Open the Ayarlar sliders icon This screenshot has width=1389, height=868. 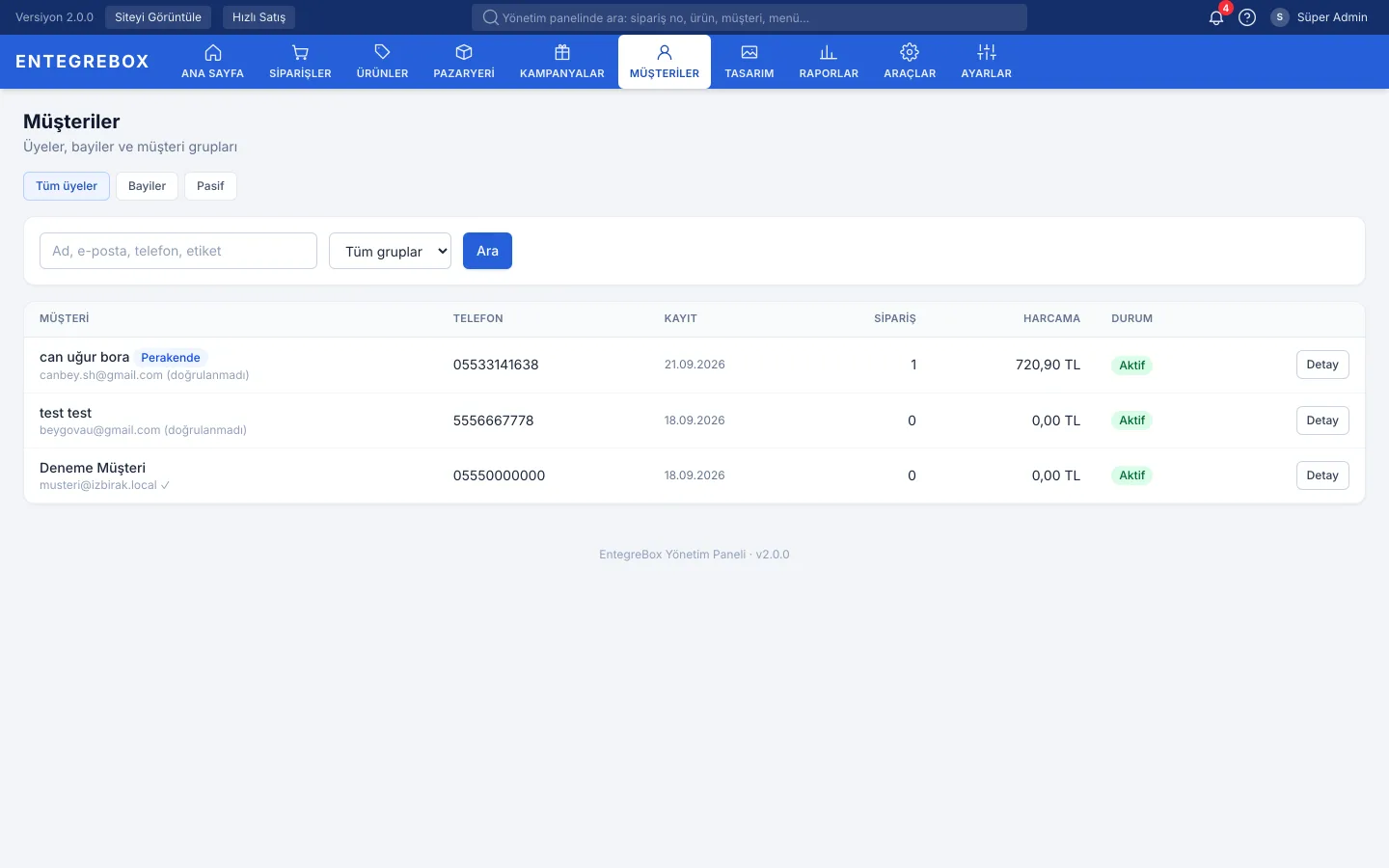coord(987,52)
